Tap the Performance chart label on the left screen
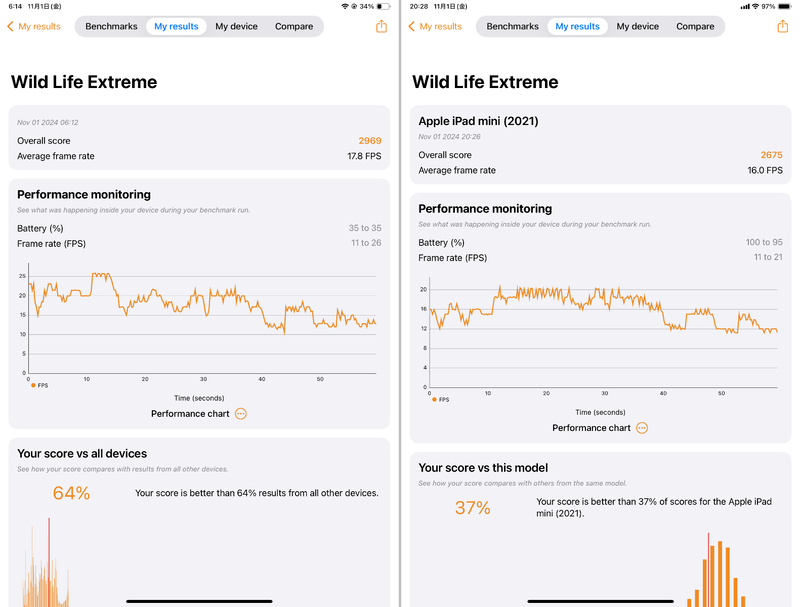Viewport: 800px width, 607px height. pyautogui.click(x=190, y=413)
